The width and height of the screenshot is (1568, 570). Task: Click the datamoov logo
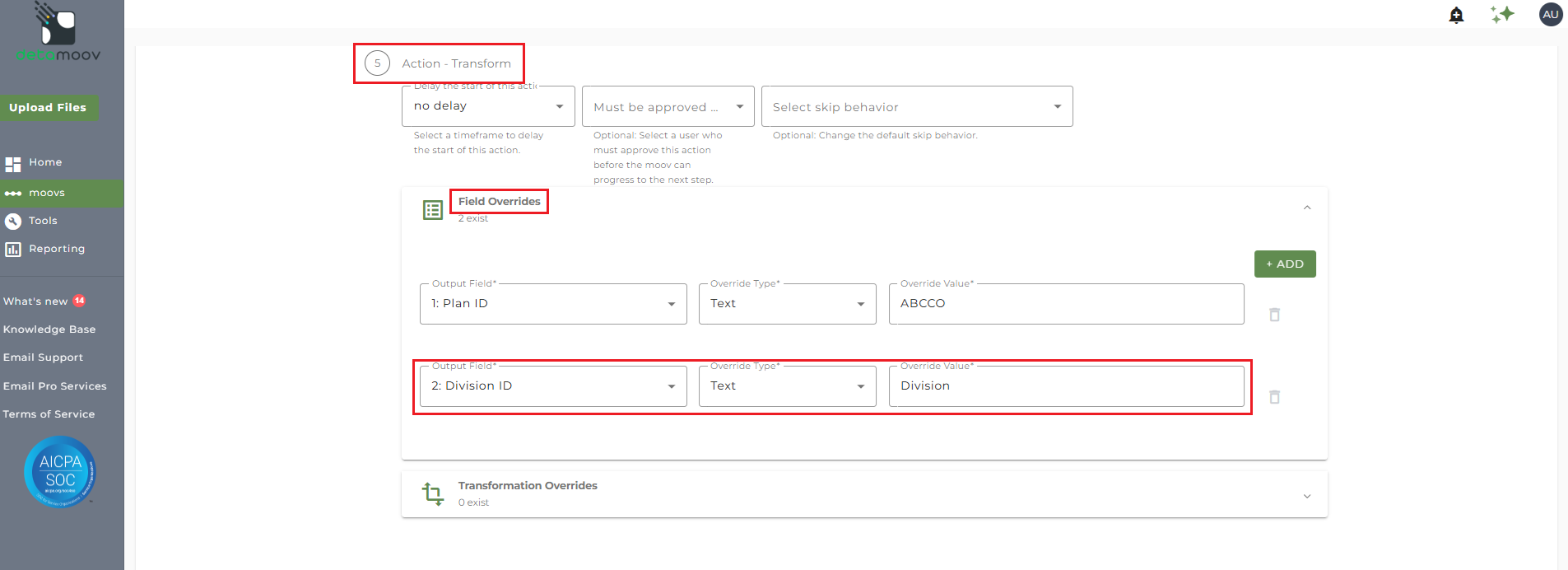[58, 33]
